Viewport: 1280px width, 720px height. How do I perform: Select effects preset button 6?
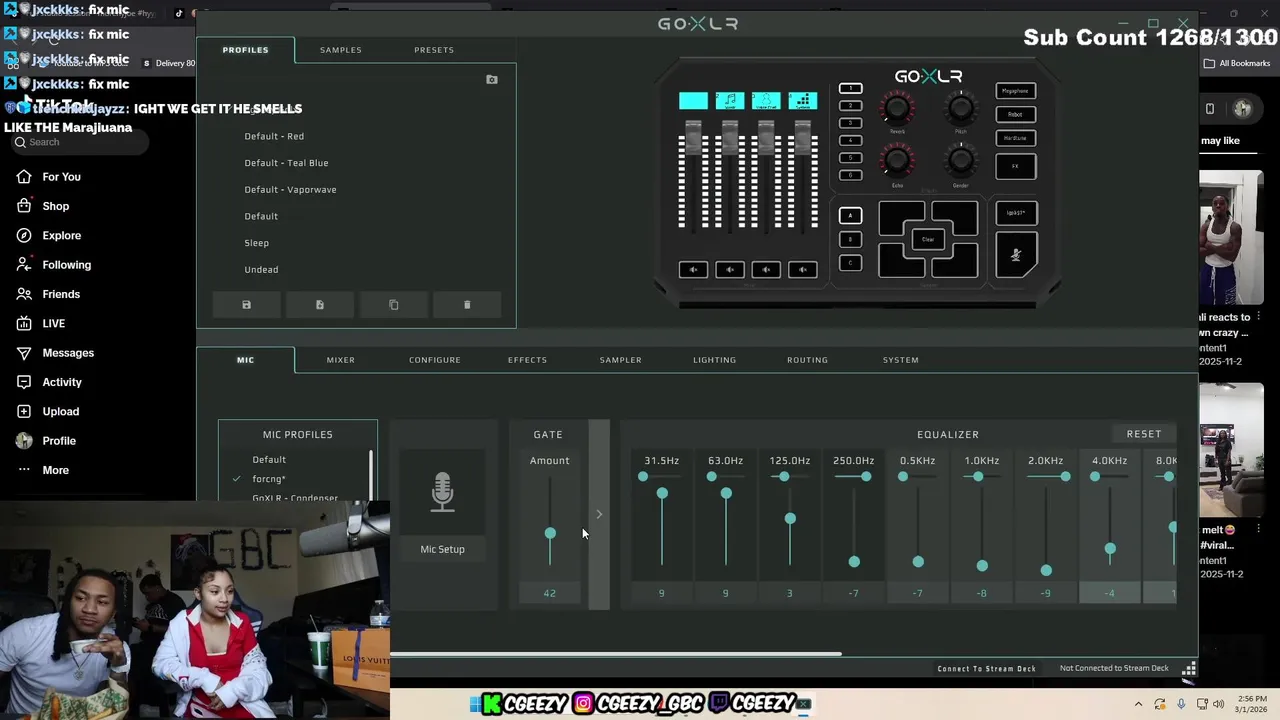coord(850,175)
